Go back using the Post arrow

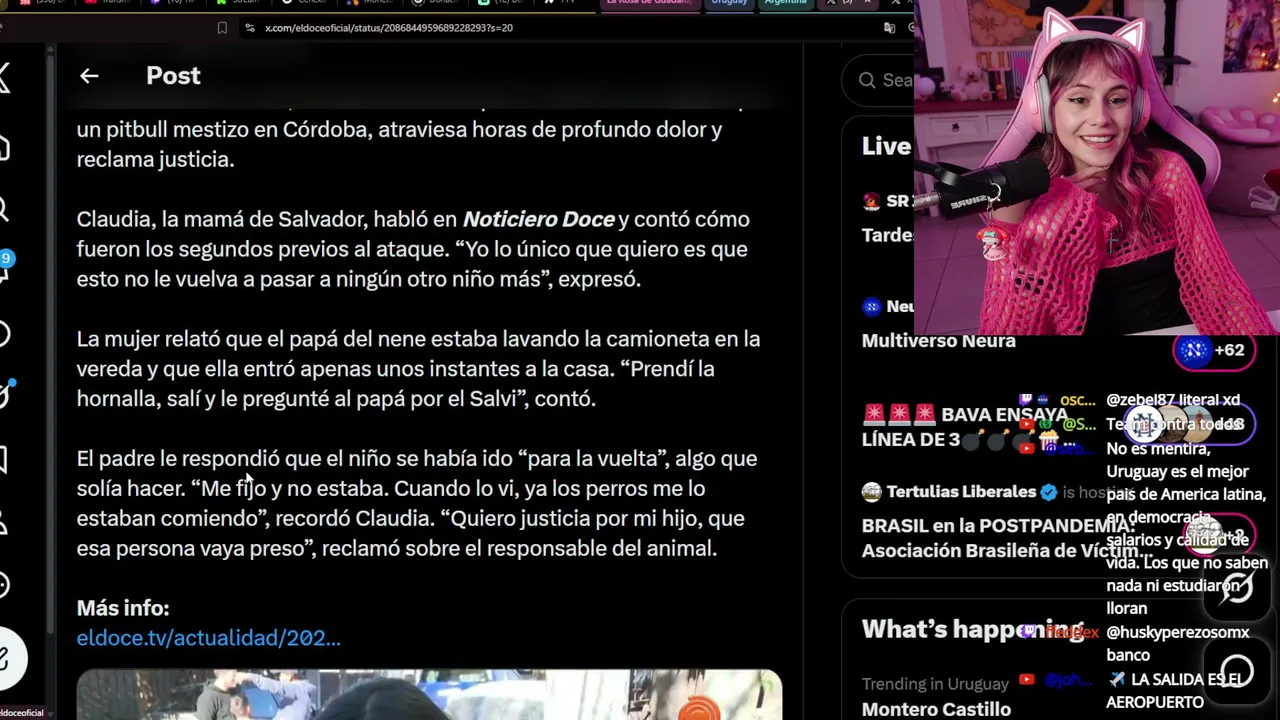tap(89, 76)
